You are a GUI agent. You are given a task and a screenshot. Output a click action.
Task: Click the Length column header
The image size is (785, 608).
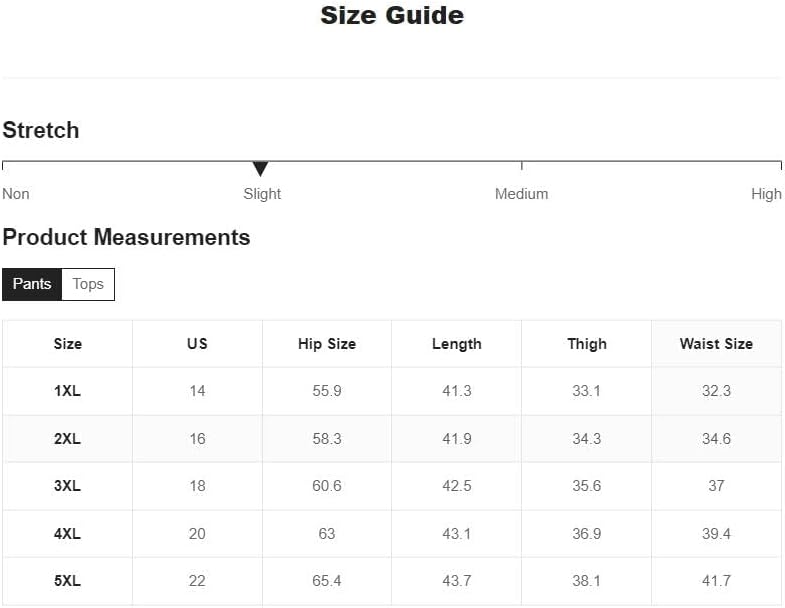pos(457,344)
